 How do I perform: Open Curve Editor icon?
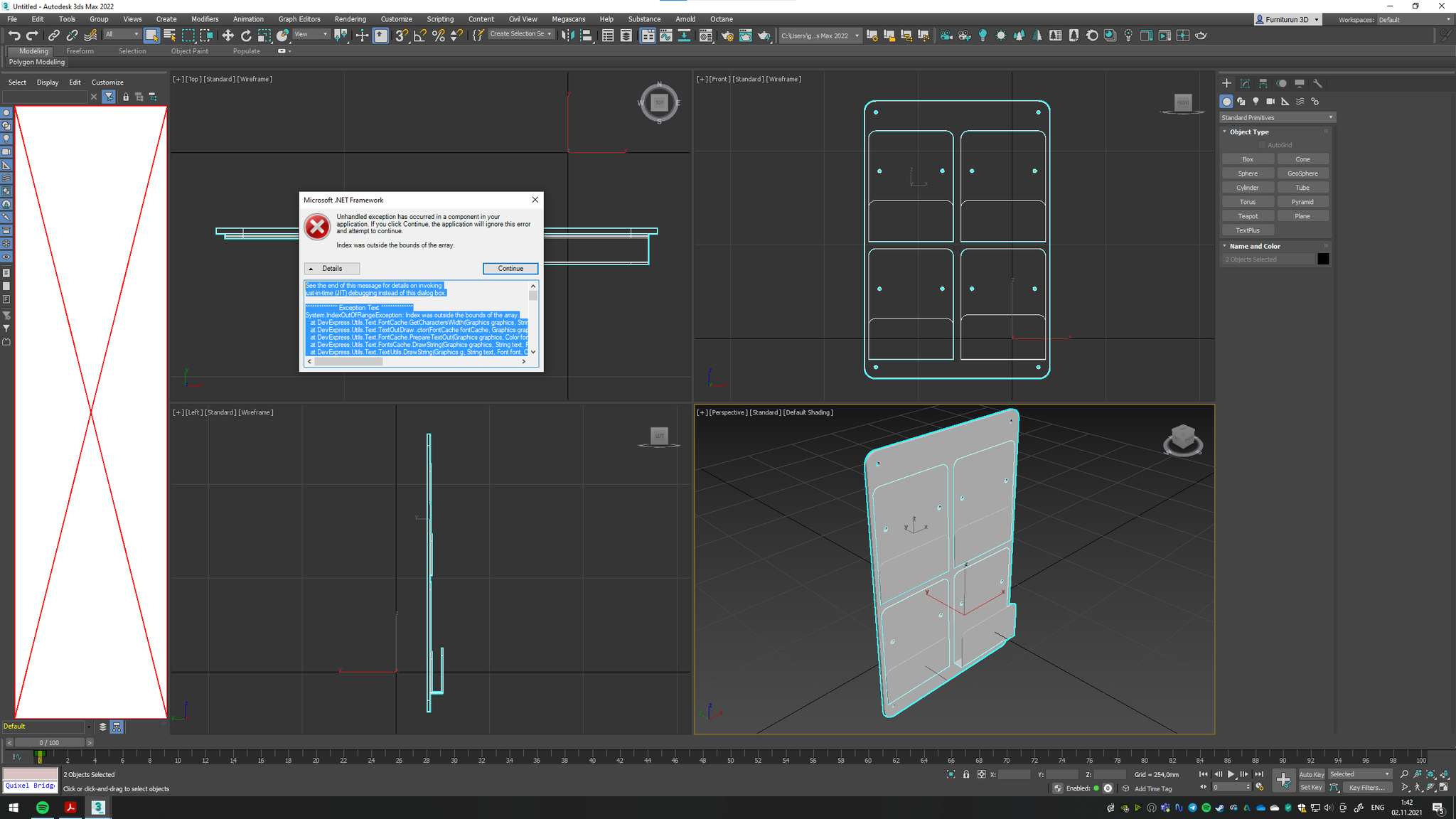pyautogui.click(x=666, y=36)
